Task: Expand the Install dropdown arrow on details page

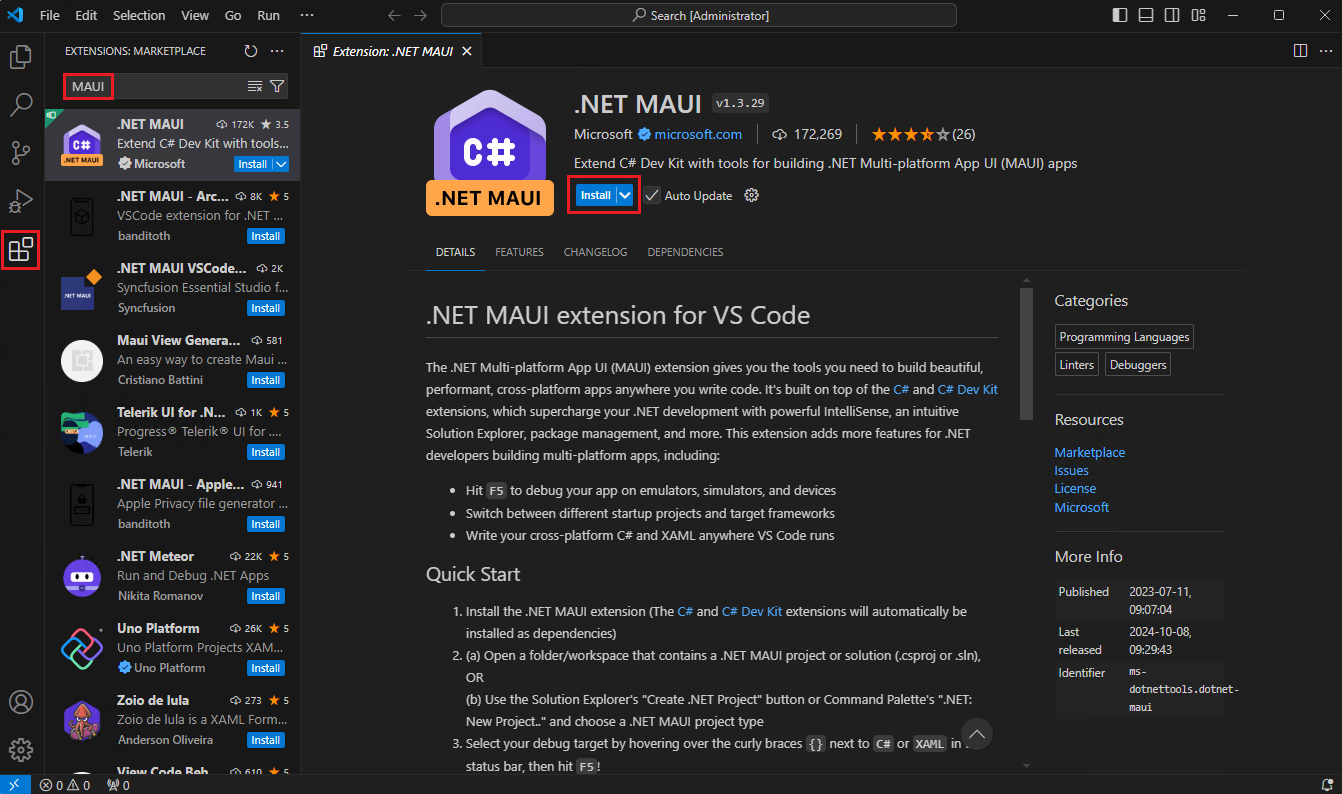Action: click(x=626, y=196)
